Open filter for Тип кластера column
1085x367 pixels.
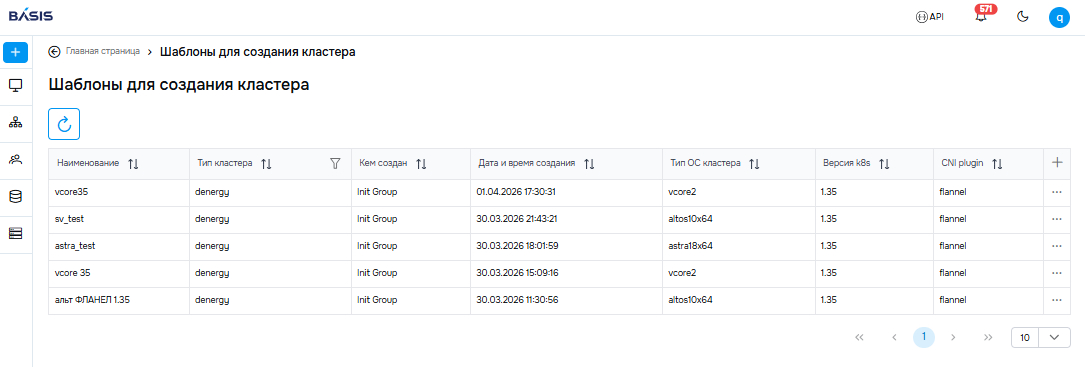336,163
